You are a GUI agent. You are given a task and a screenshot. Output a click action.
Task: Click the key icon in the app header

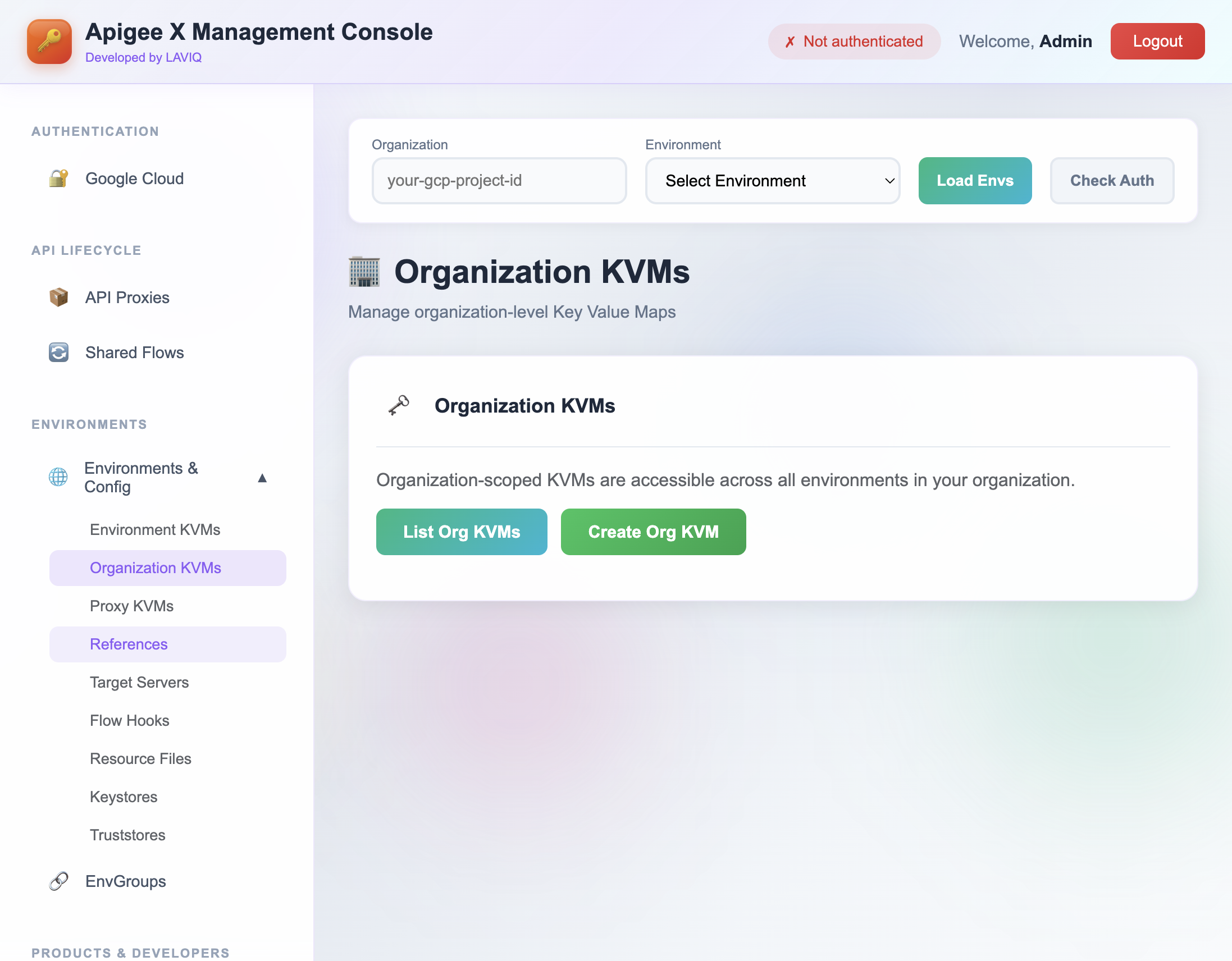tap(49, 41)
